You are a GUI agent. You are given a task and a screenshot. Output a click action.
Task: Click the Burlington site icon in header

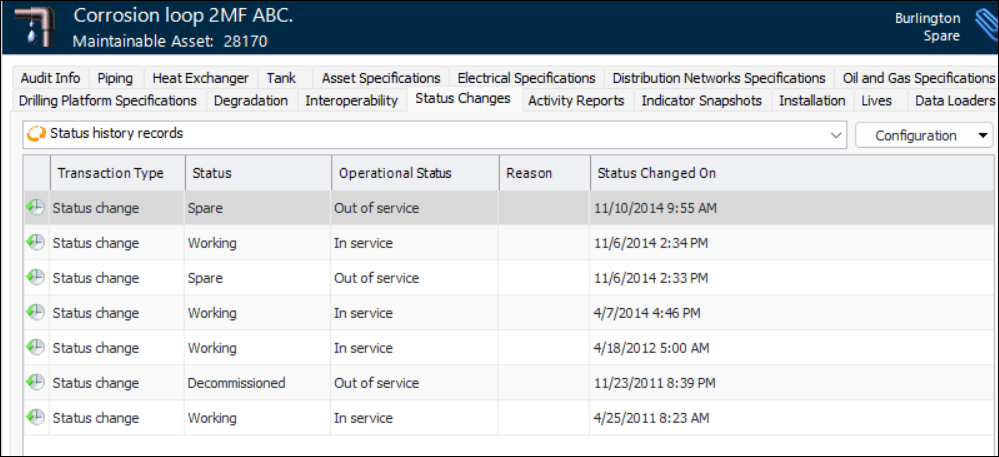[981, 27]
